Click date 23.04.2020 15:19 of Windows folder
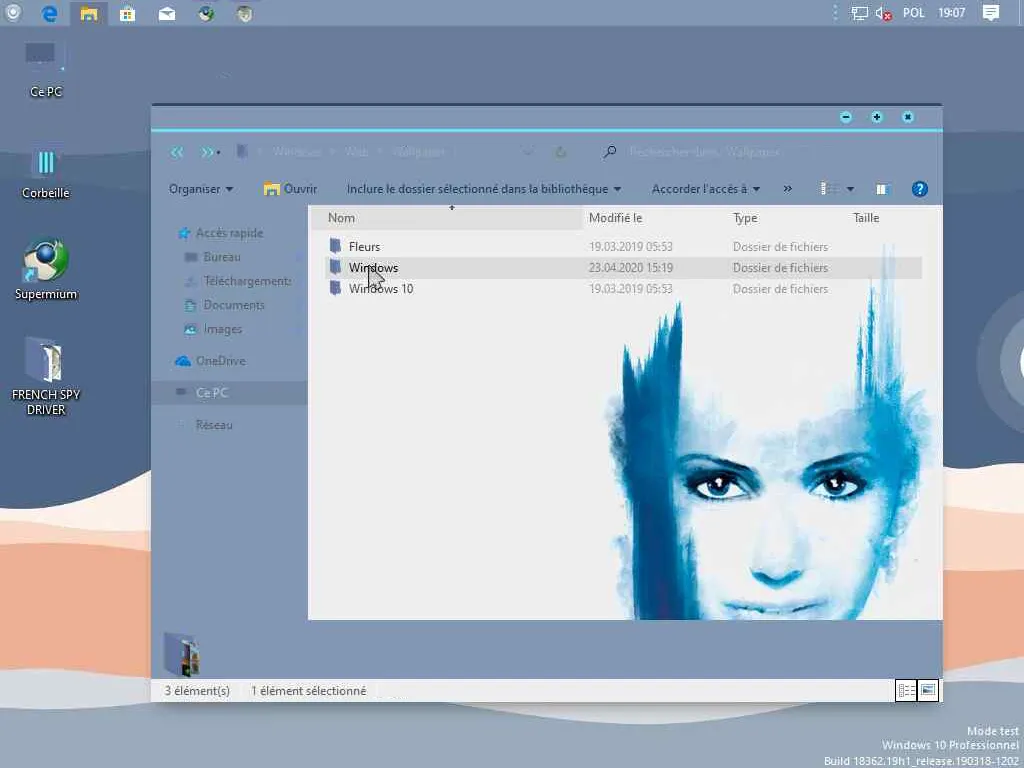 coord(631,268)
